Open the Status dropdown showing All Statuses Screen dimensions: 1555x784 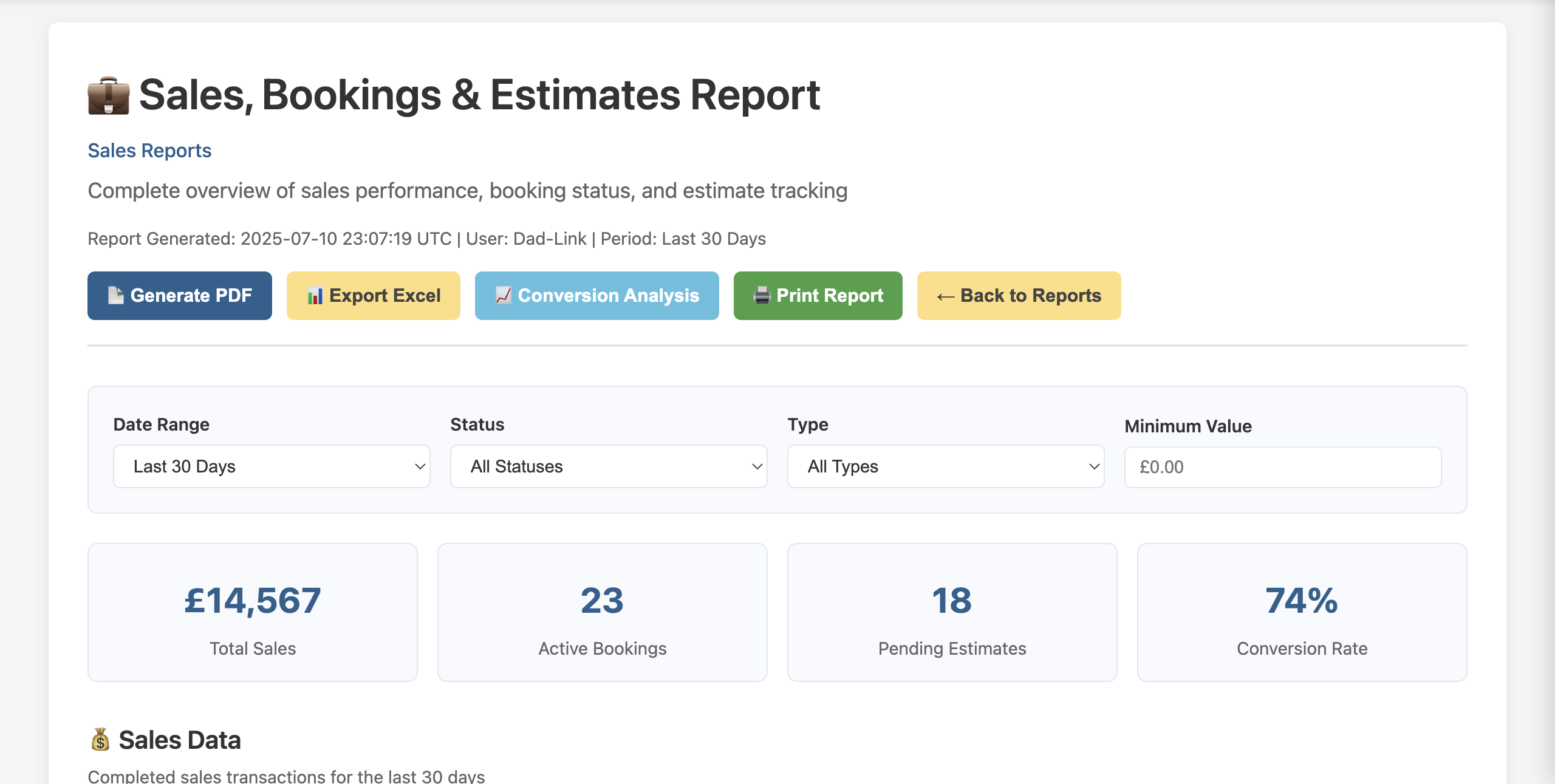pos(608,466)
